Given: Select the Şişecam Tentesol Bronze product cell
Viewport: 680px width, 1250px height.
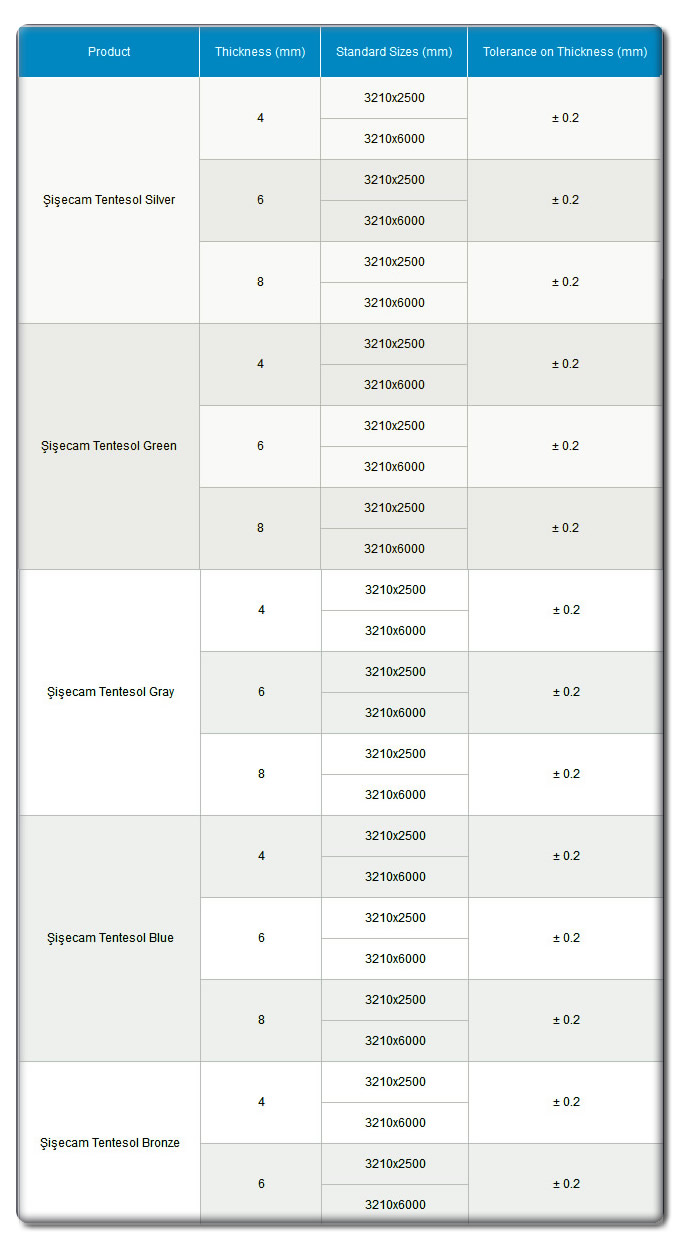Looking at the screenshot, I should (x=110, y=1143).
